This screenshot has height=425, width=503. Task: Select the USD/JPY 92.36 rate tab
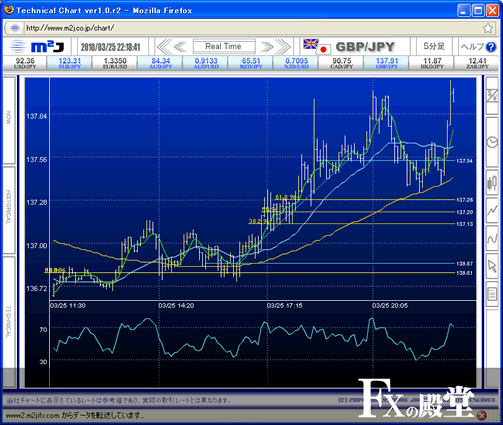[25, 63]
